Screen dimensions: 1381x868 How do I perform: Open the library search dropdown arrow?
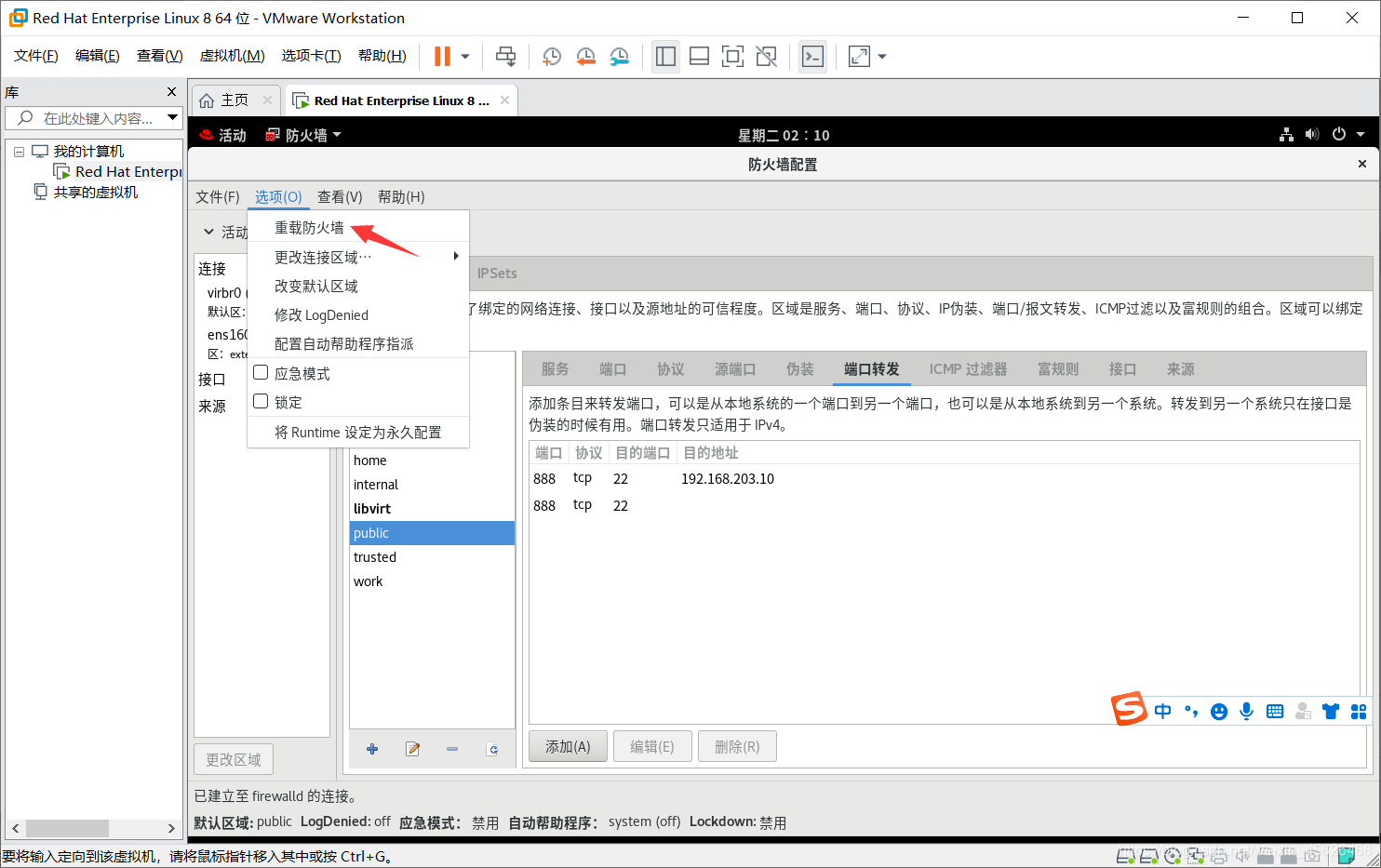coord(172,117)
